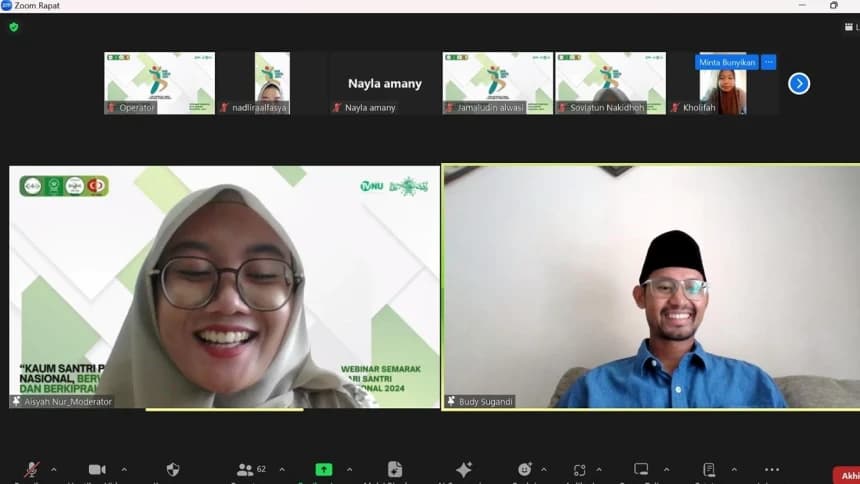
Task: Open the green encryption shield info
Action: pyautogui.click(x=14, y=27)
